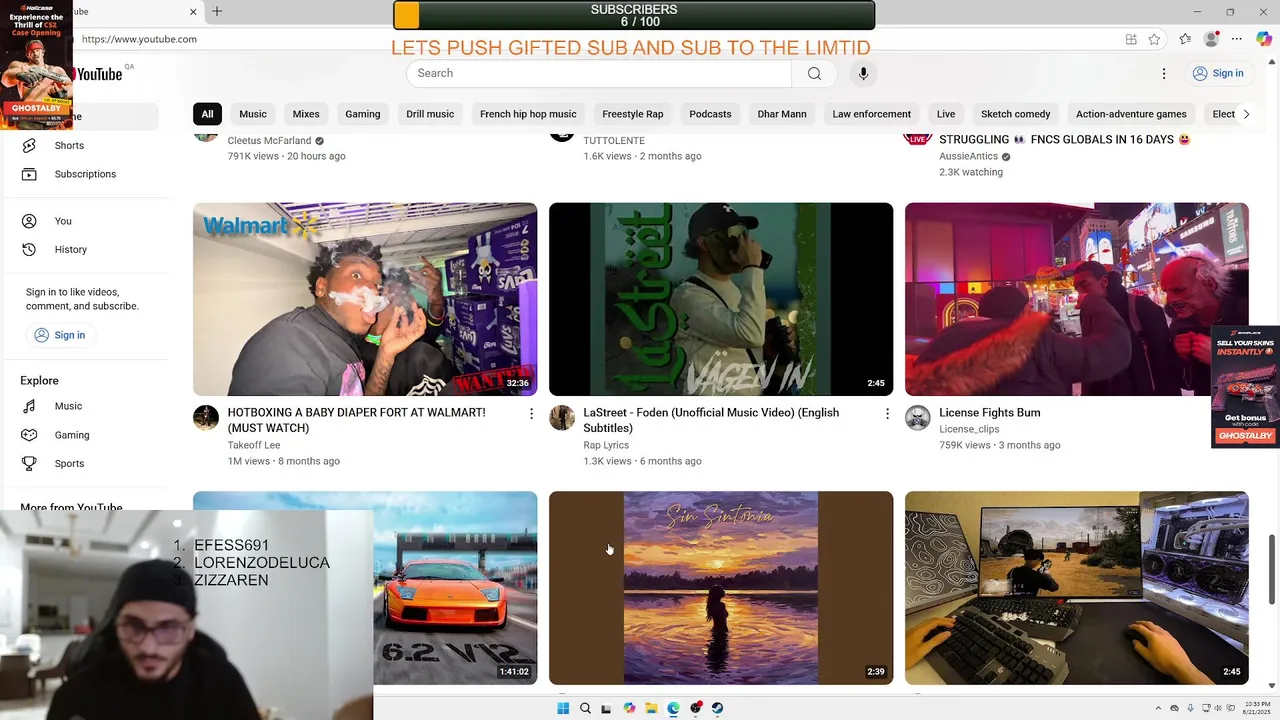Click the YouTube search field
1280x720 pixels.
(598, 73)
